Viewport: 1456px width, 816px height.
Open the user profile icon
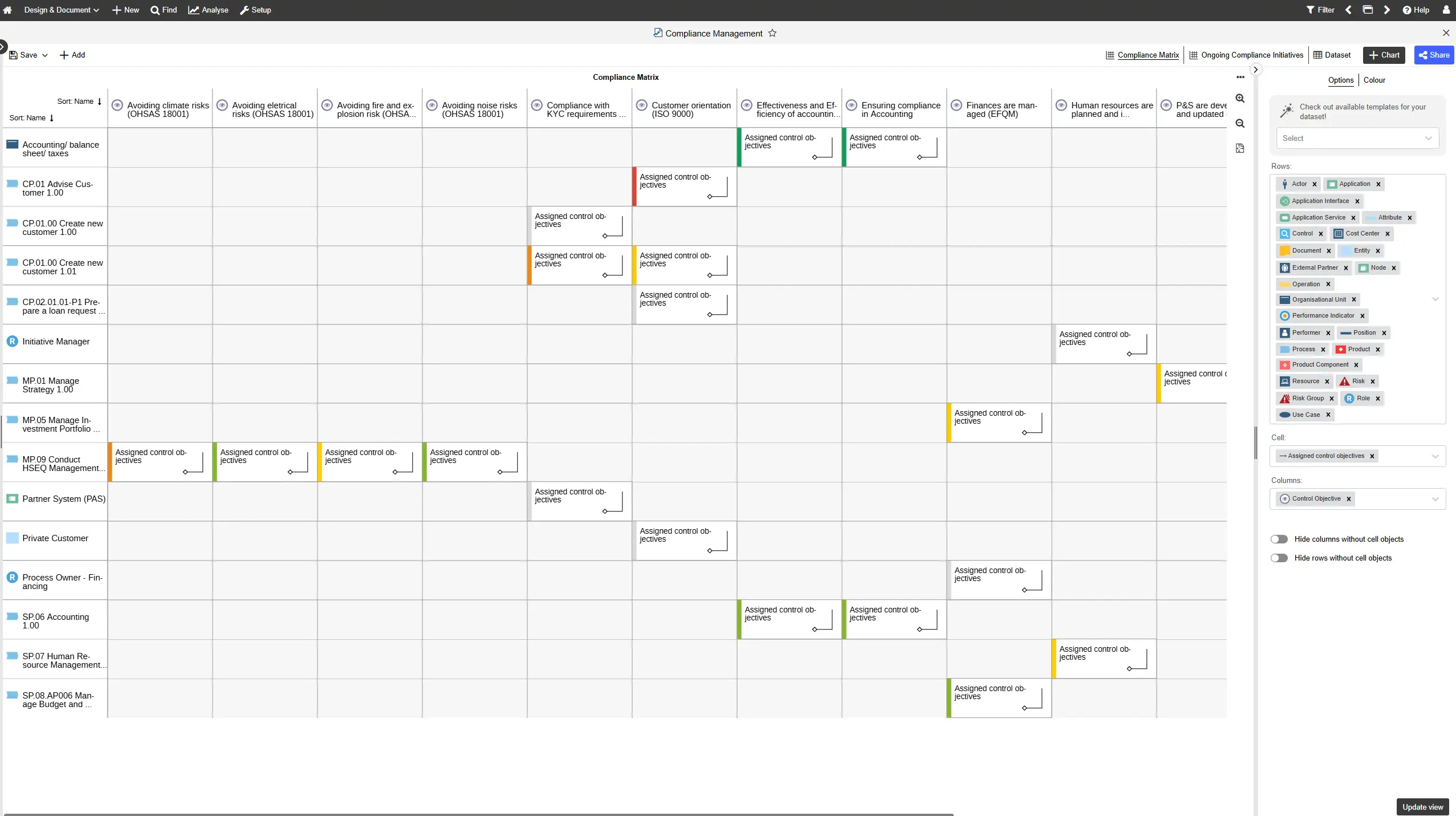coord(1446,10)
